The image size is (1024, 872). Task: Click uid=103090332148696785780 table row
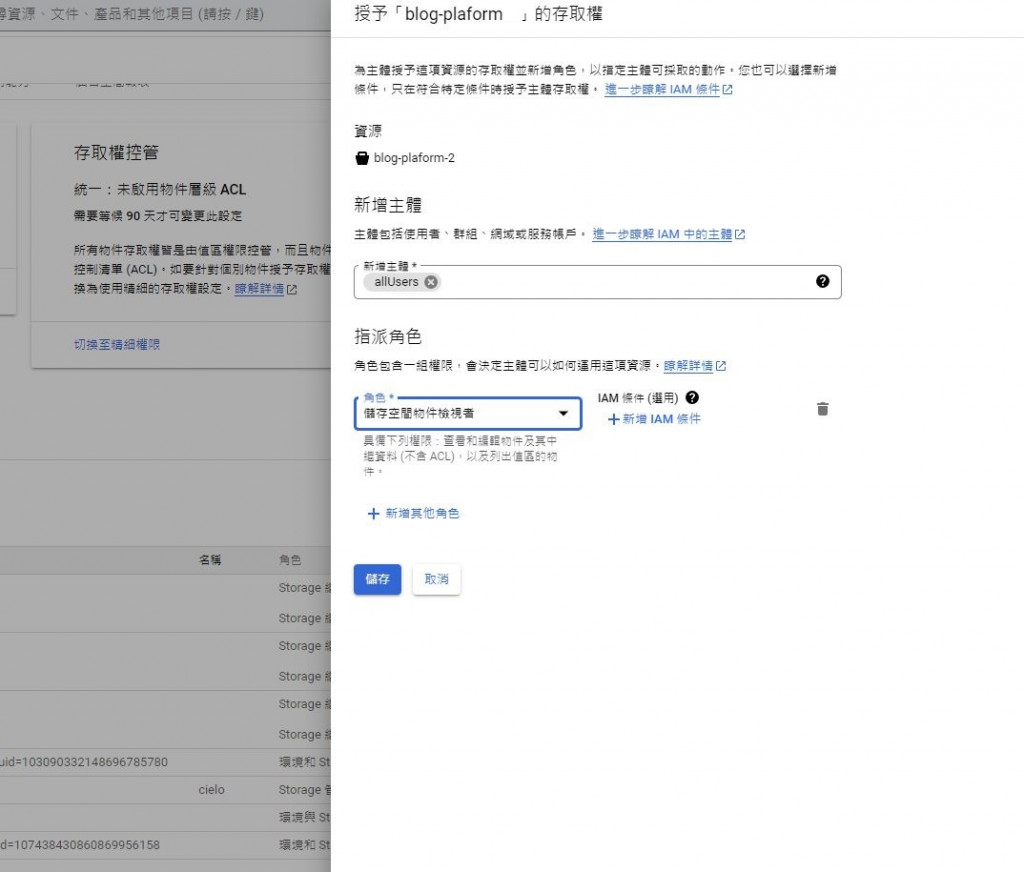click(x=165, y=762)
